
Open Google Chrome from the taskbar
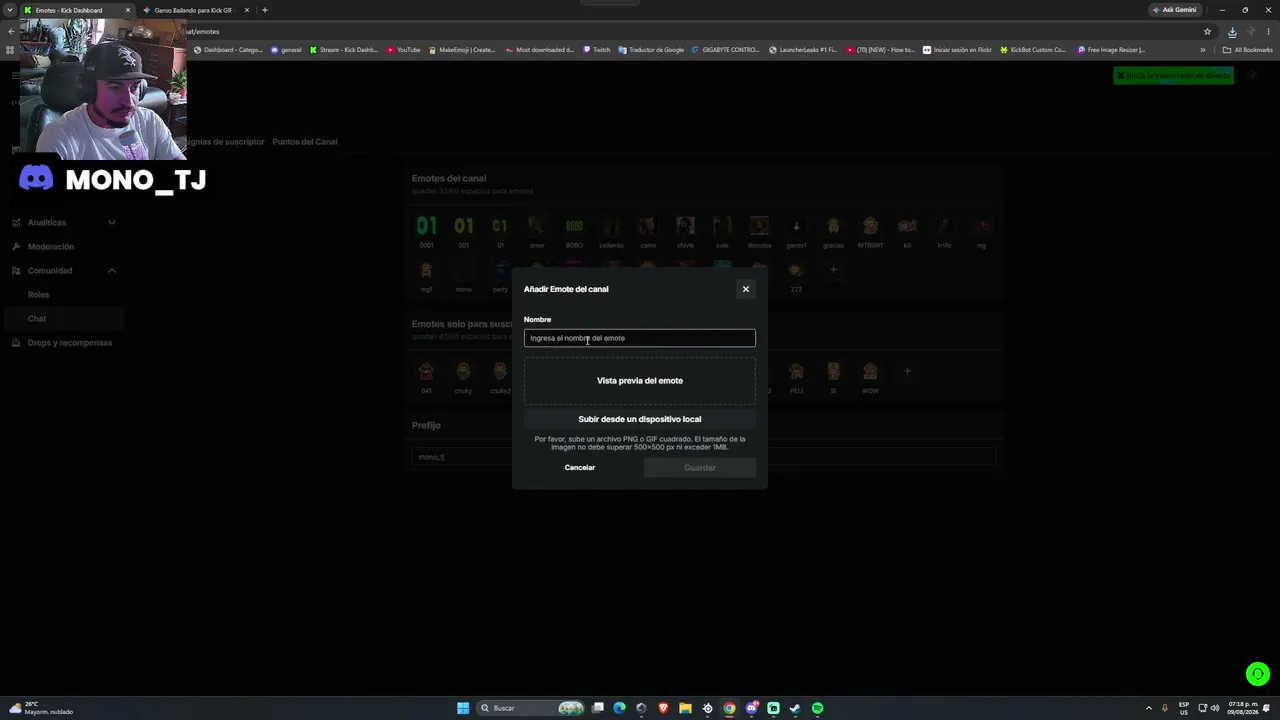pos(729,708)
